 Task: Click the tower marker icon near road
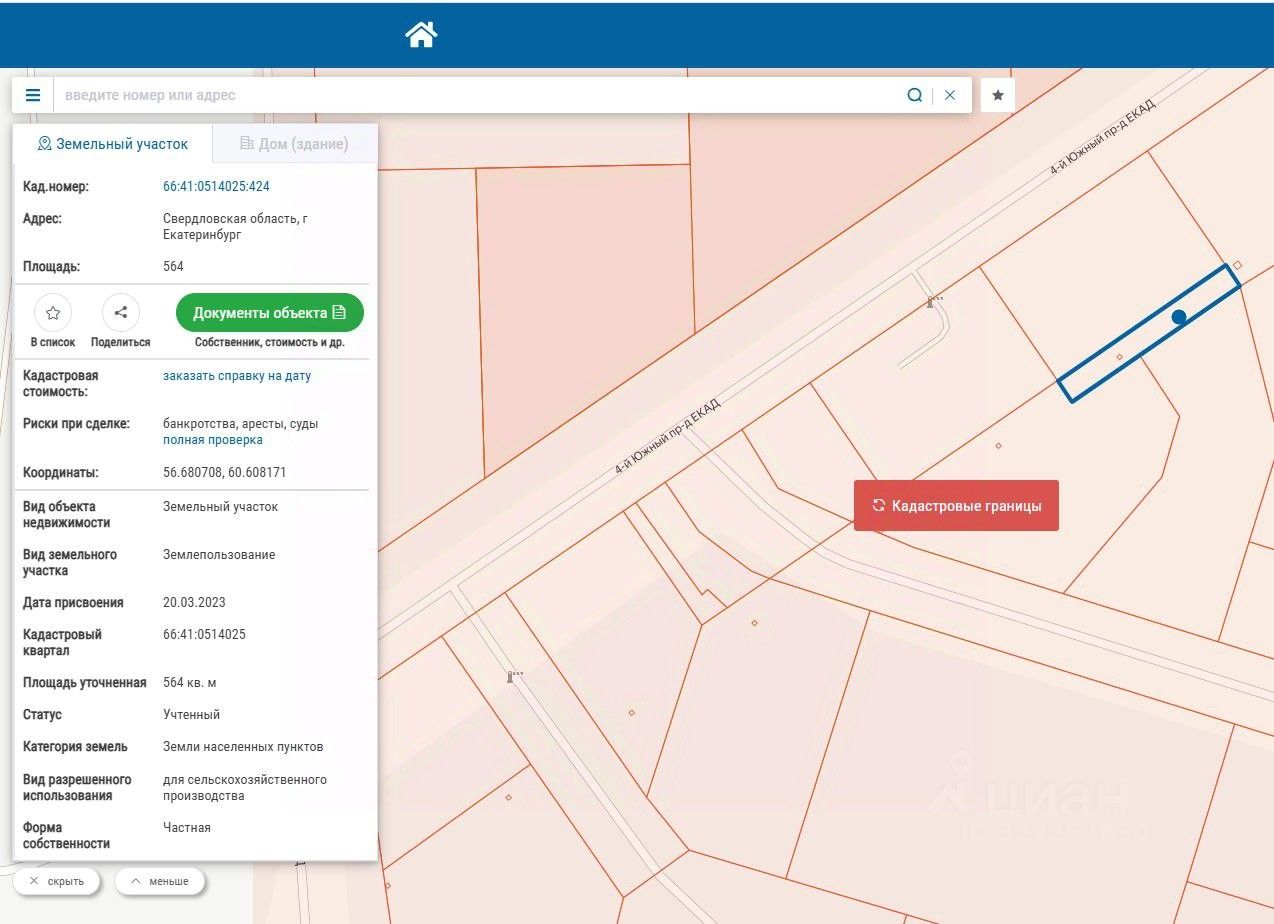coord(931,301)
